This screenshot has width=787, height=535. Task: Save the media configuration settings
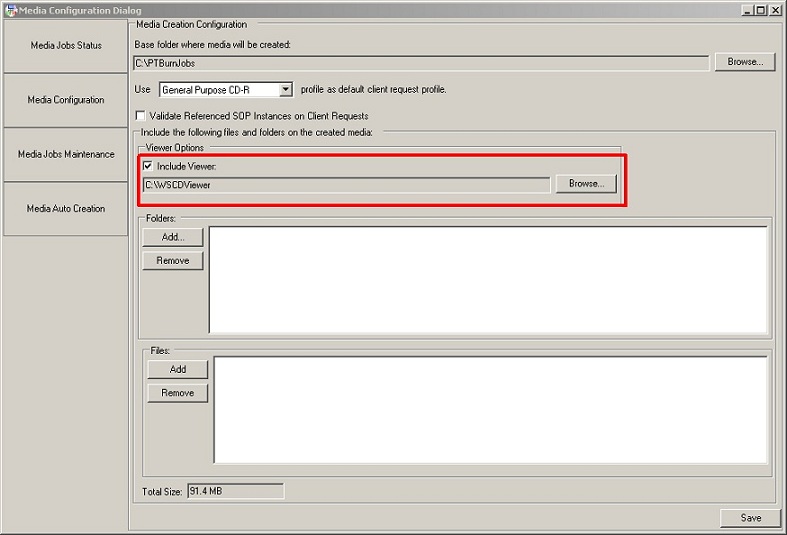click(750, 518)
